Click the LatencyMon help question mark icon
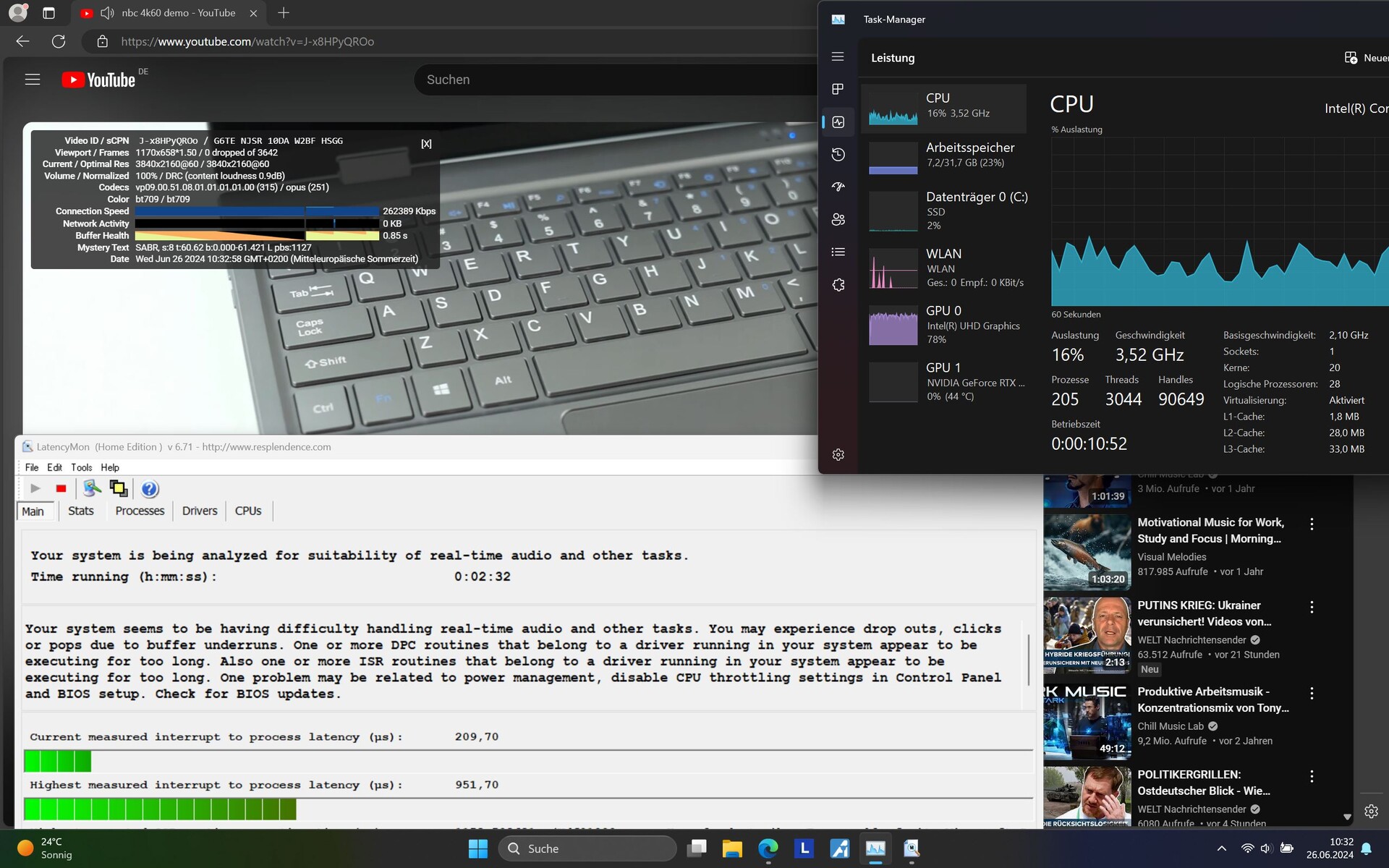This screenshot has width=1389, height=868. 150,489
